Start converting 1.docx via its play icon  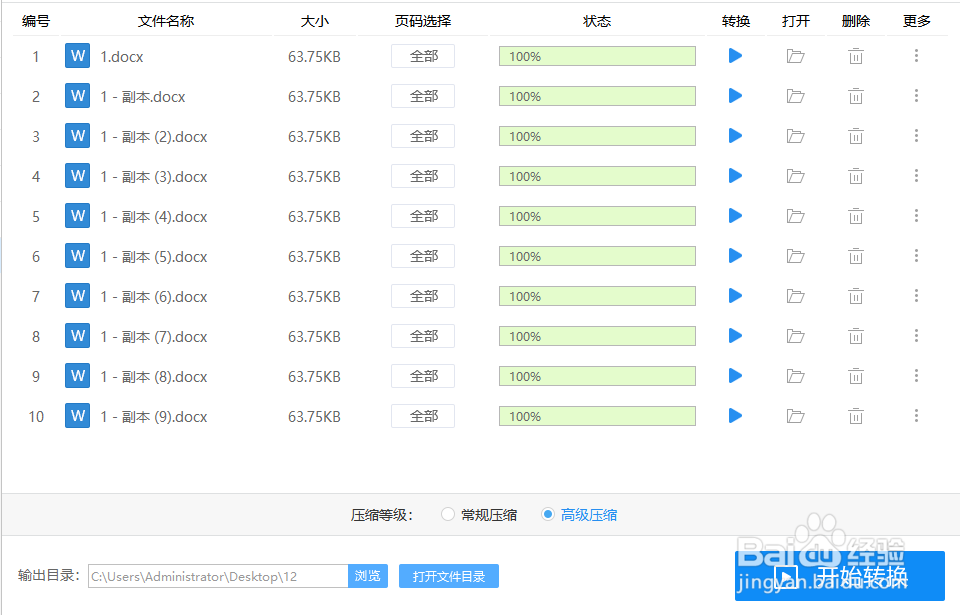[735, 56]
